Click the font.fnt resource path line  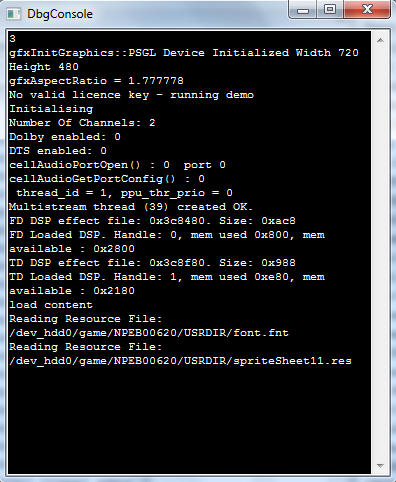[x=149, y=333]
